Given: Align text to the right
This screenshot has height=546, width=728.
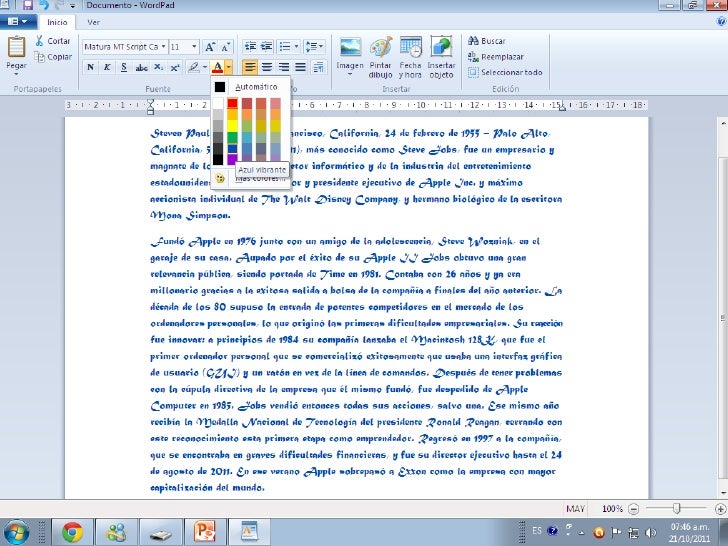Looking at the screenshot, I should coord(284,68).
